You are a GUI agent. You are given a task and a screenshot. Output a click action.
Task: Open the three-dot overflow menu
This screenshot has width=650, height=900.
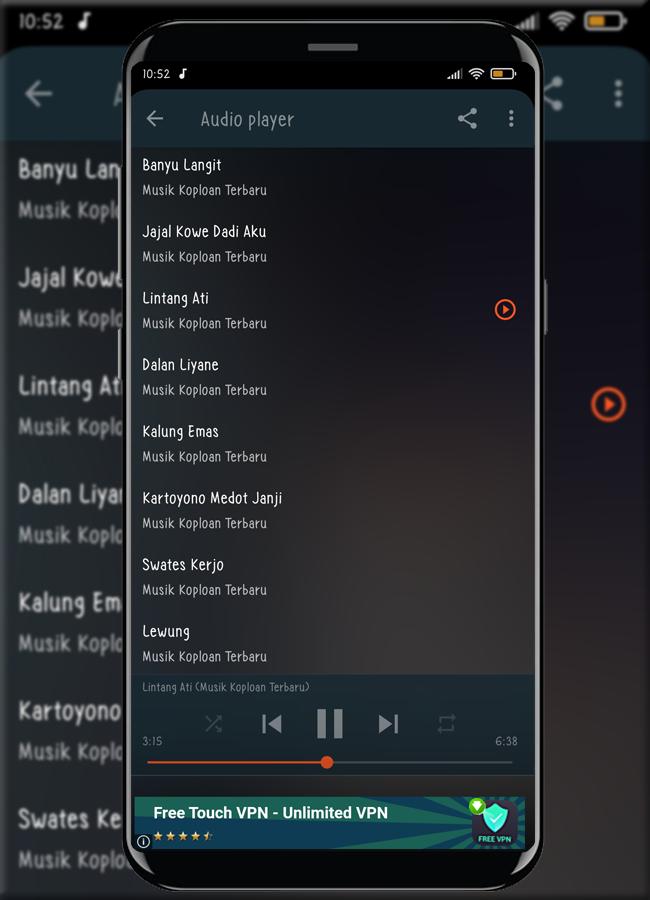[x=511, y=119]
